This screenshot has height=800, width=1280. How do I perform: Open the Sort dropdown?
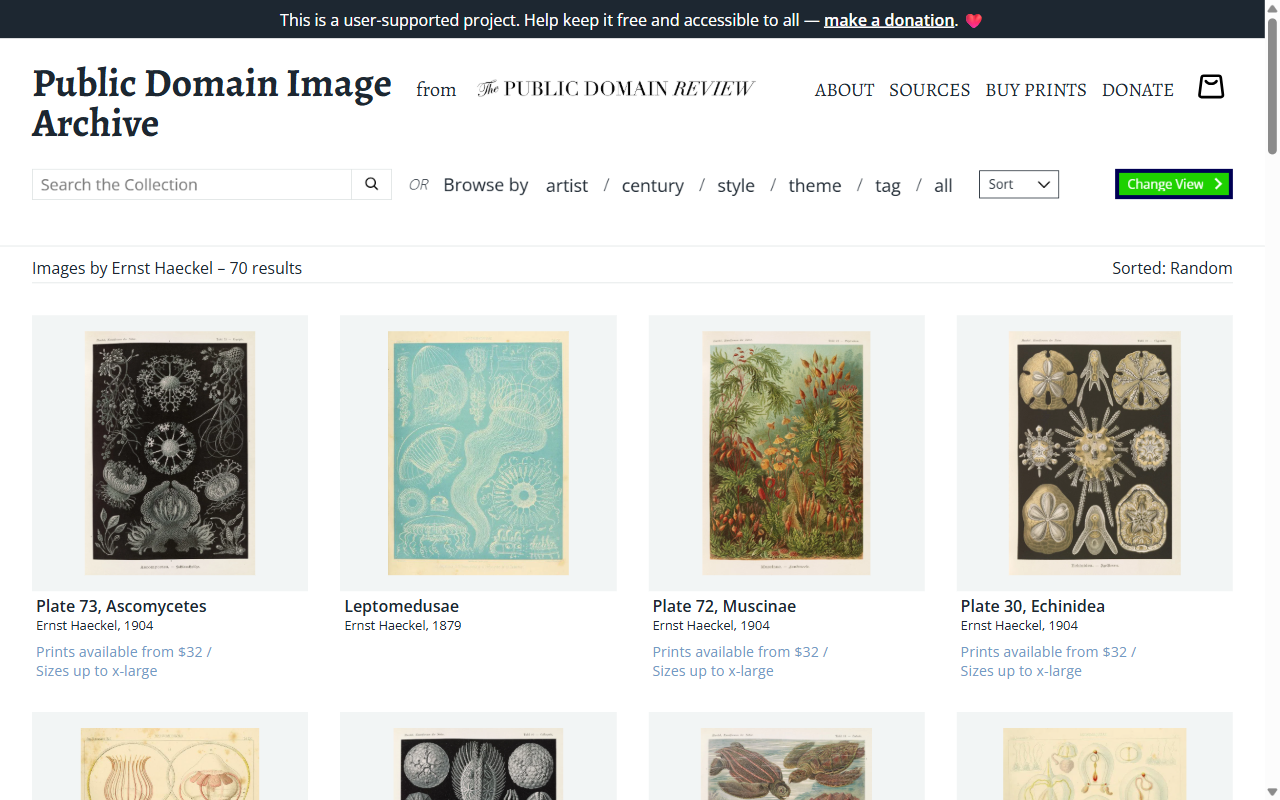(x=1018, y=184)
